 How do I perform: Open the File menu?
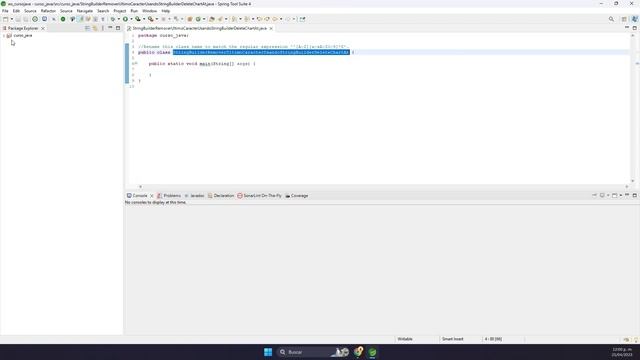[5, 11]
